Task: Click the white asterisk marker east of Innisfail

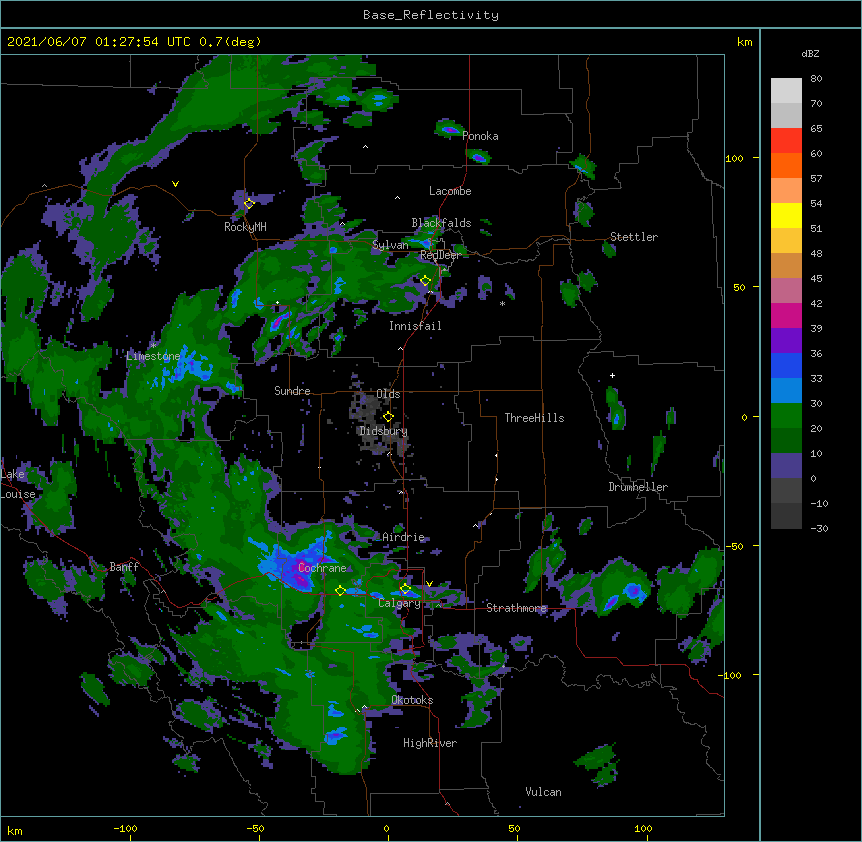Action: [502, 303]
